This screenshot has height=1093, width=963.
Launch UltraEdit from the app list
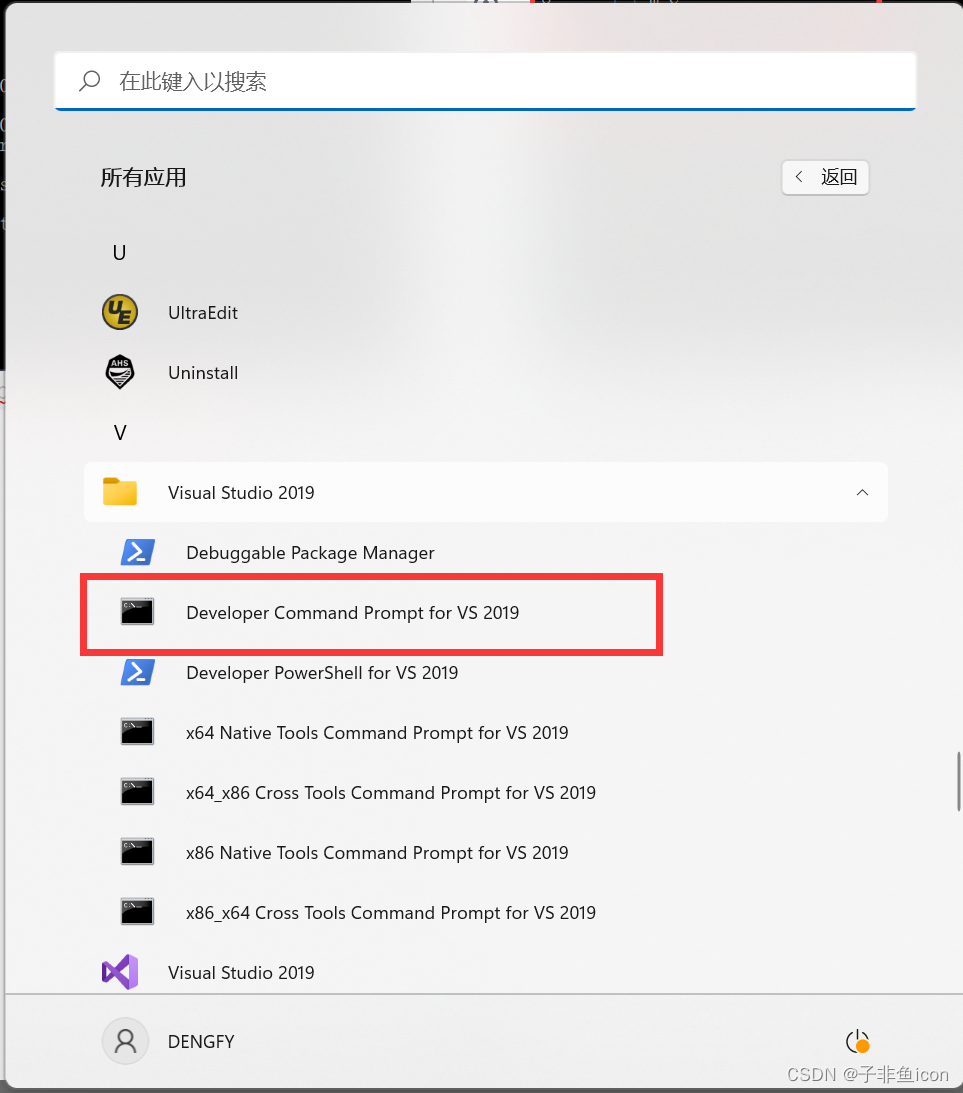(203, 312)
